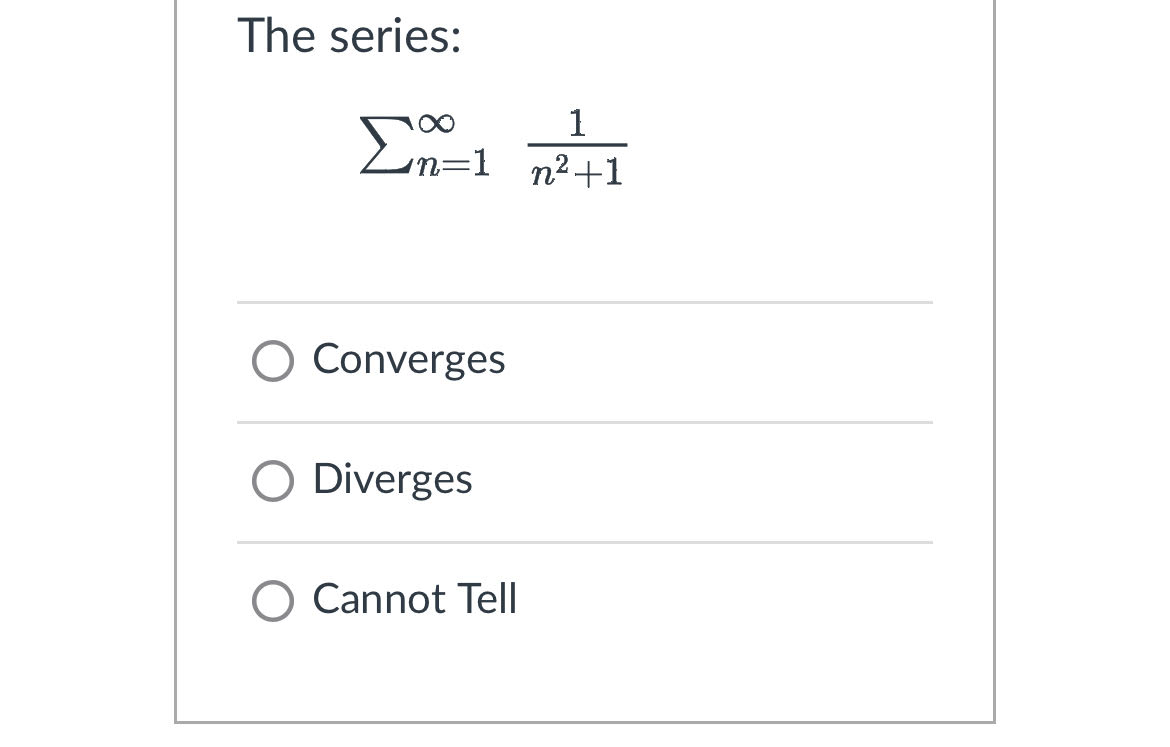Click the first answer option row
The image size is (1170, 747).
585,361
